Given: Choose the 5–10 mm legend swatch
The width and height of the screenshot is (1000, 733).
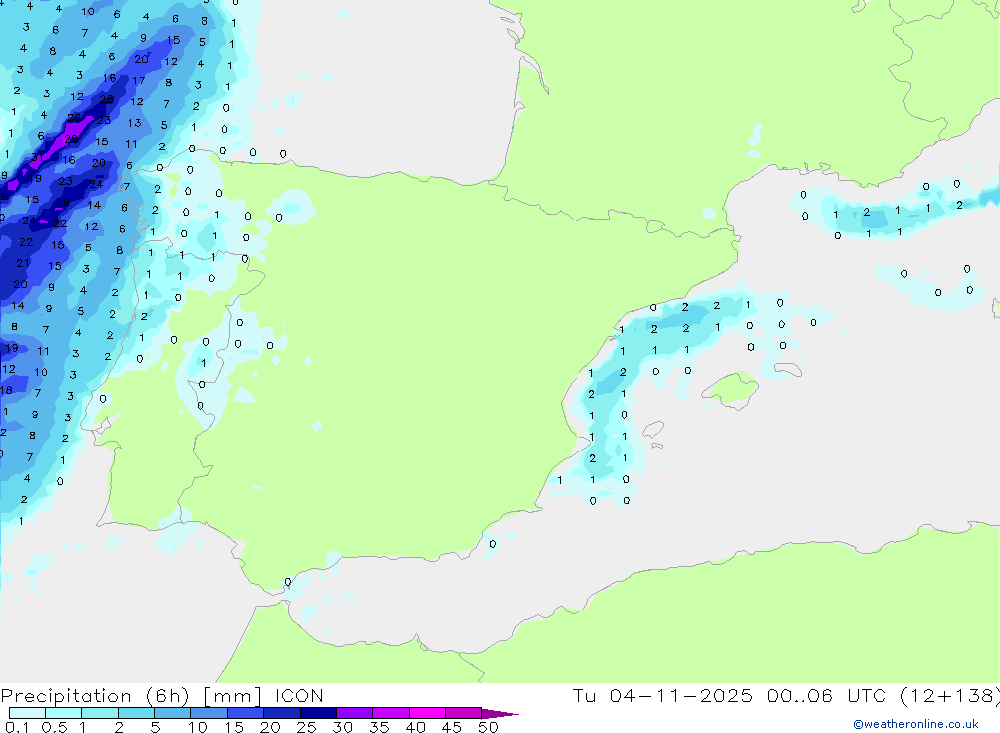Looking at the screenshot, I should 173,713.
